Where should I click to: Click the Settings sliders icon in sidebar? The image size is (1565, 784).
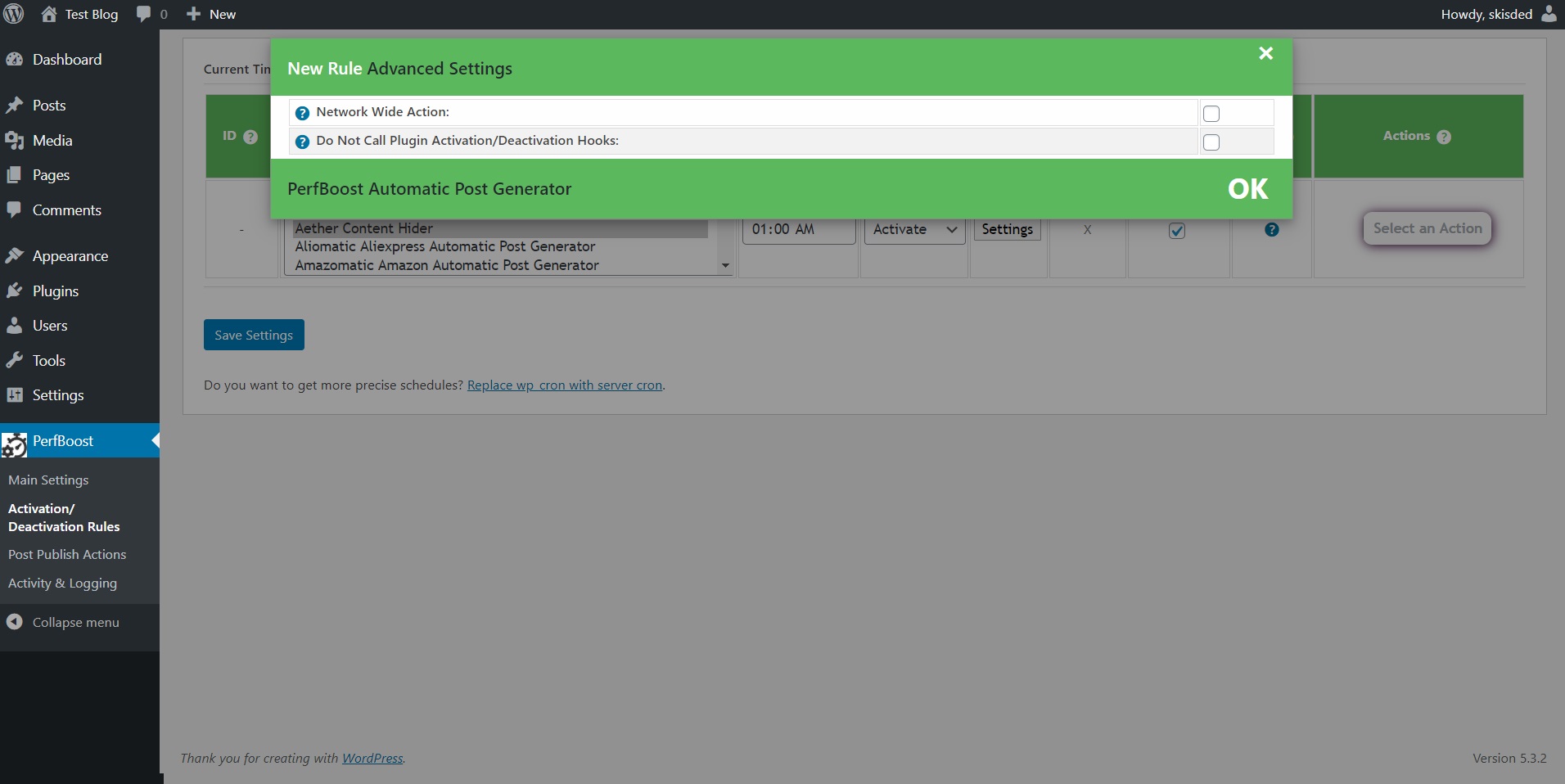(x=15, y=395)
